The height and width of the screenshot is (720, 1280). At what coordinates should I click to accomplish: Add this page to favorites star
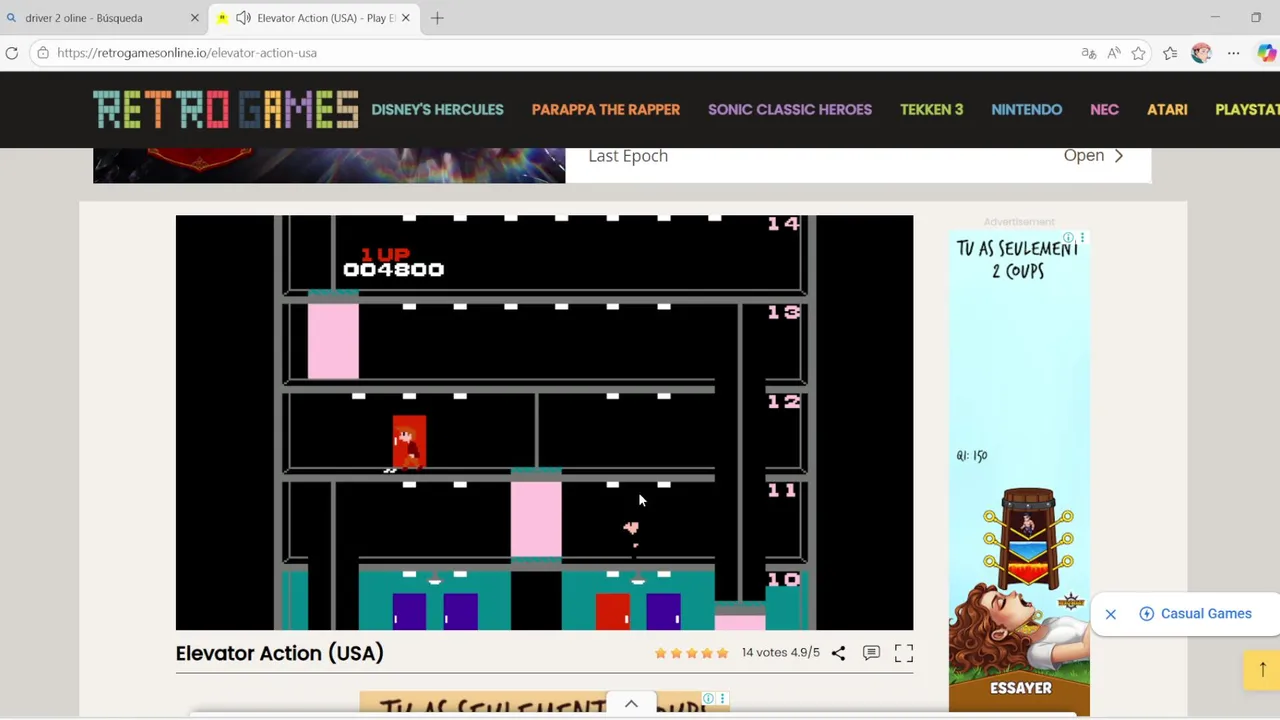pos(1138,53)
